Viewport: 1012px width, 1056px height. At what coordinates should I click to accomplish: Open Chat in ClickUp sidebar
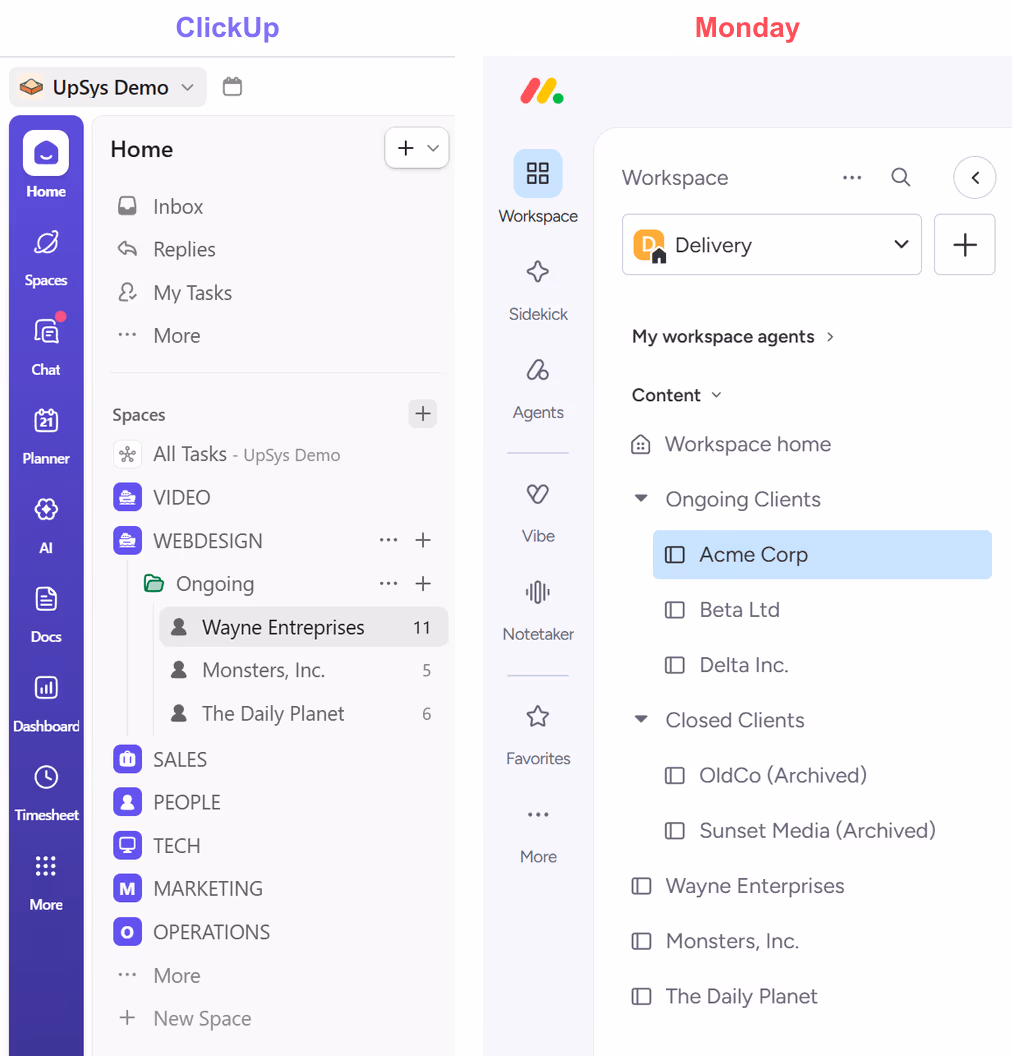coord(46,344)
